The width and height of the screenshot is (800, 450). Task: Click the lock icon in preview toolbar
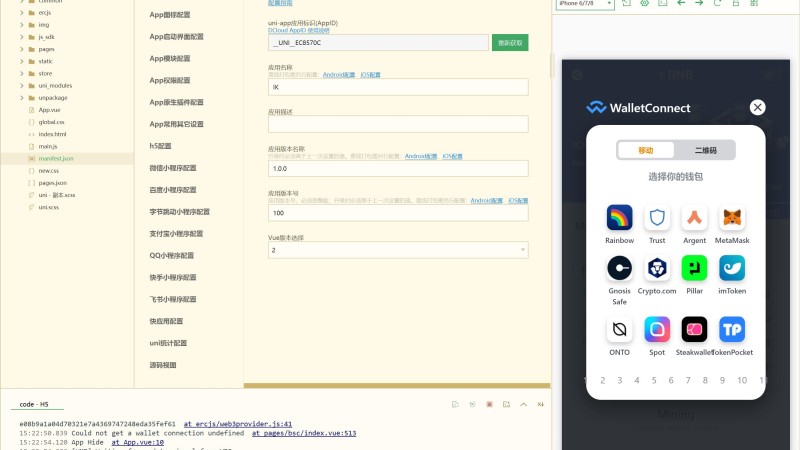pyautogui.click(x=736, y=3)
